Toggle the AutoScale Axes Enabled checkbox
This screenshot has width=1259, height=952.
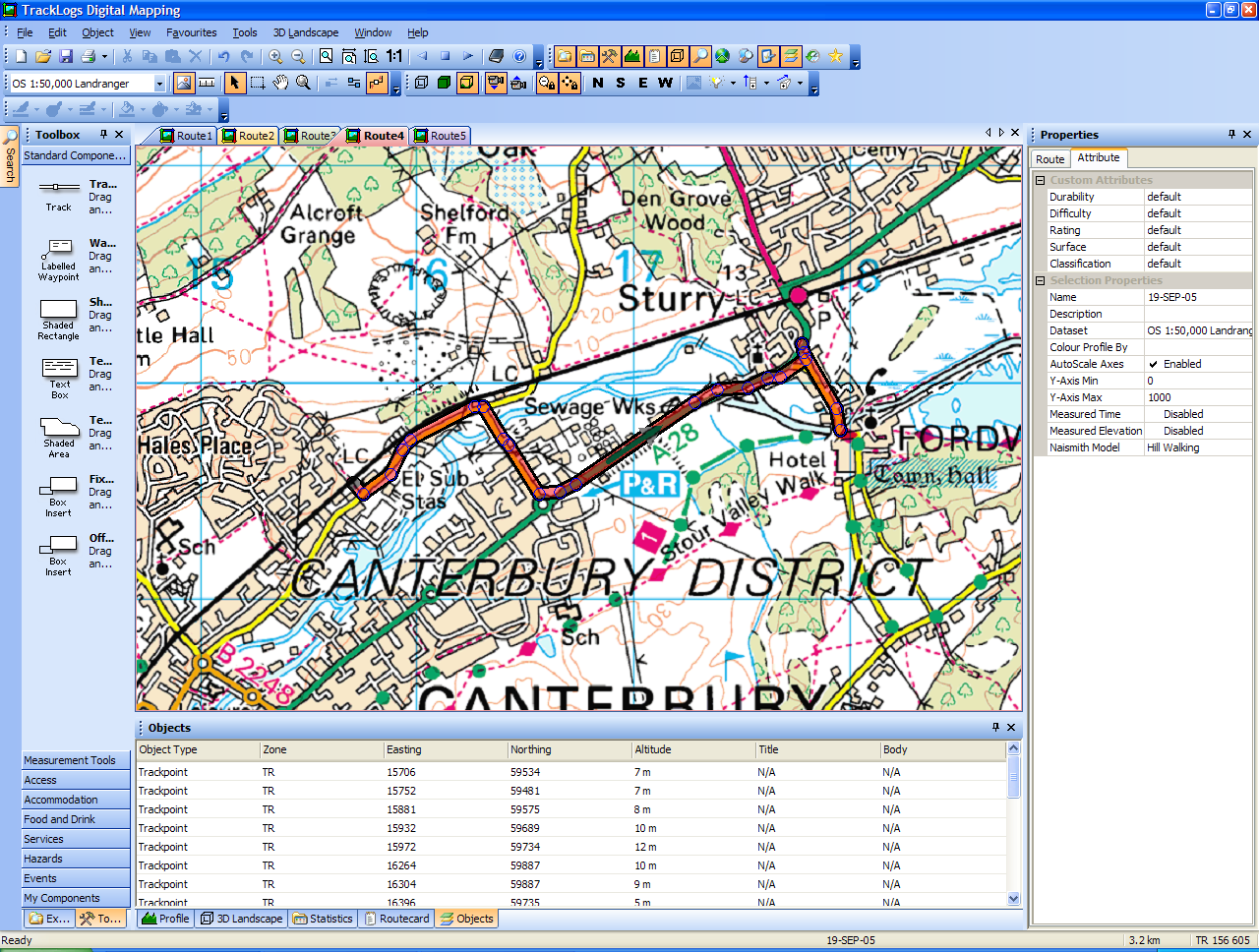1153,365
